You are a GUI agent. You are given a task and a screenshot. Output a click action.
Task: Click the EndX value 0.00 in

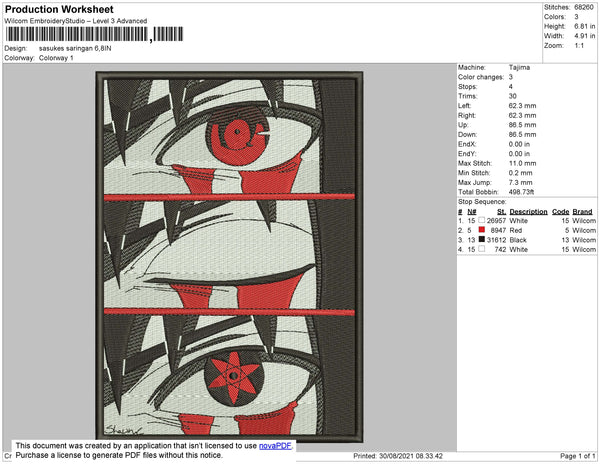click(x=519, y=144)
